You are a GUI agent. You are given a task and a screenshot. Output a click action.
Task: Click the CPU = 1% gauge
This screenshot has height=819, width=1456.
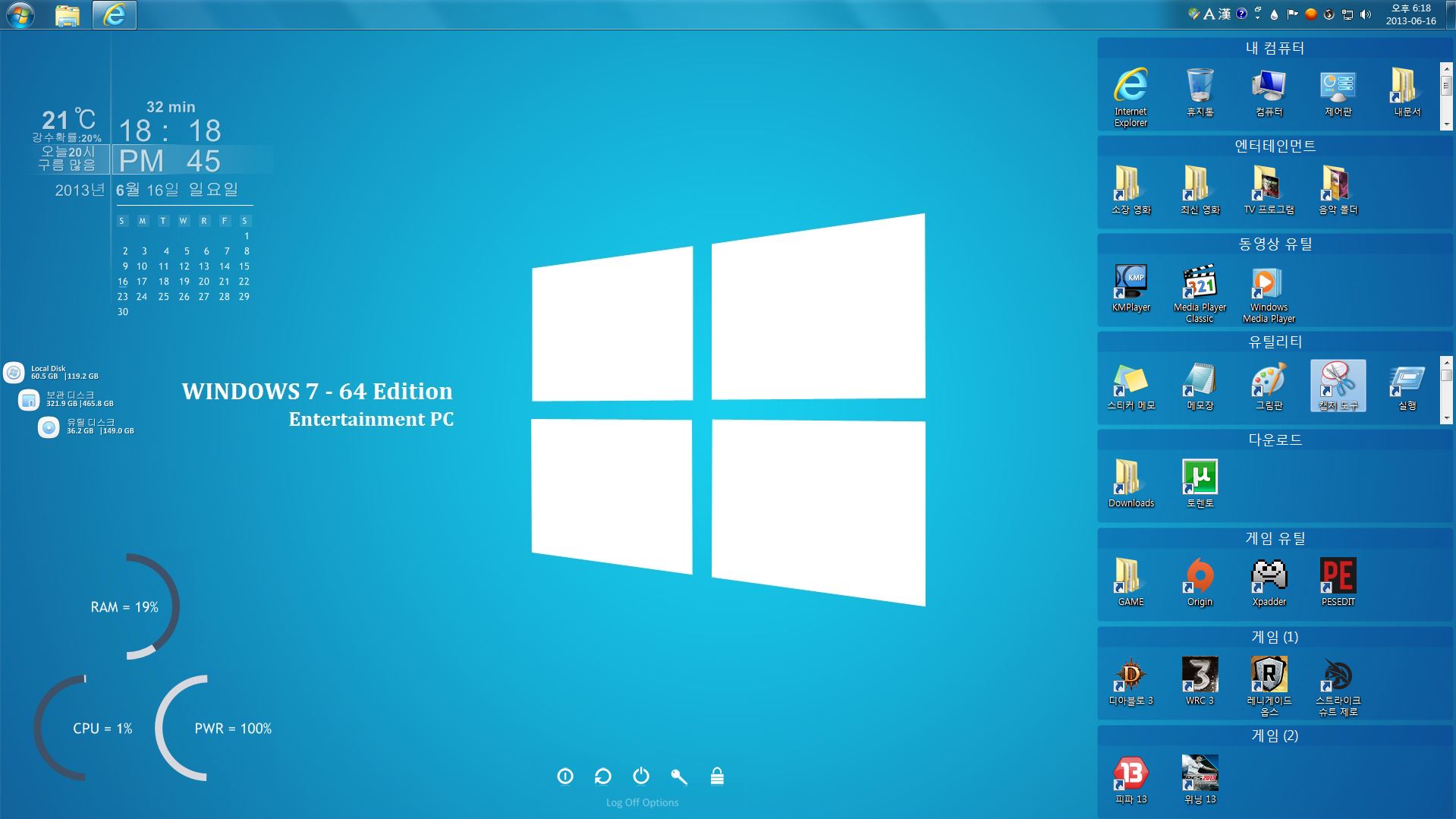pyautogui.click(x=85, y=728)
